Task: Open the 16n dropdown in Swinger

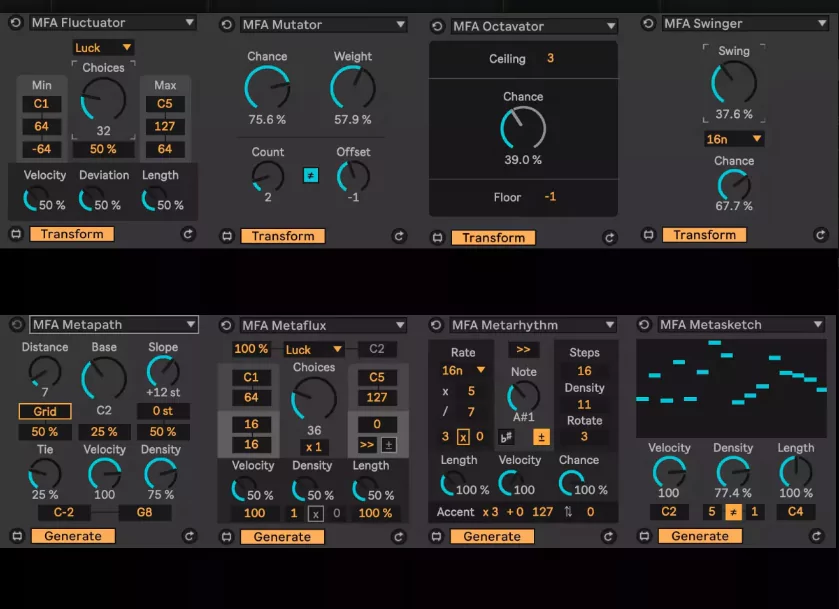Action: coord(733,139)
